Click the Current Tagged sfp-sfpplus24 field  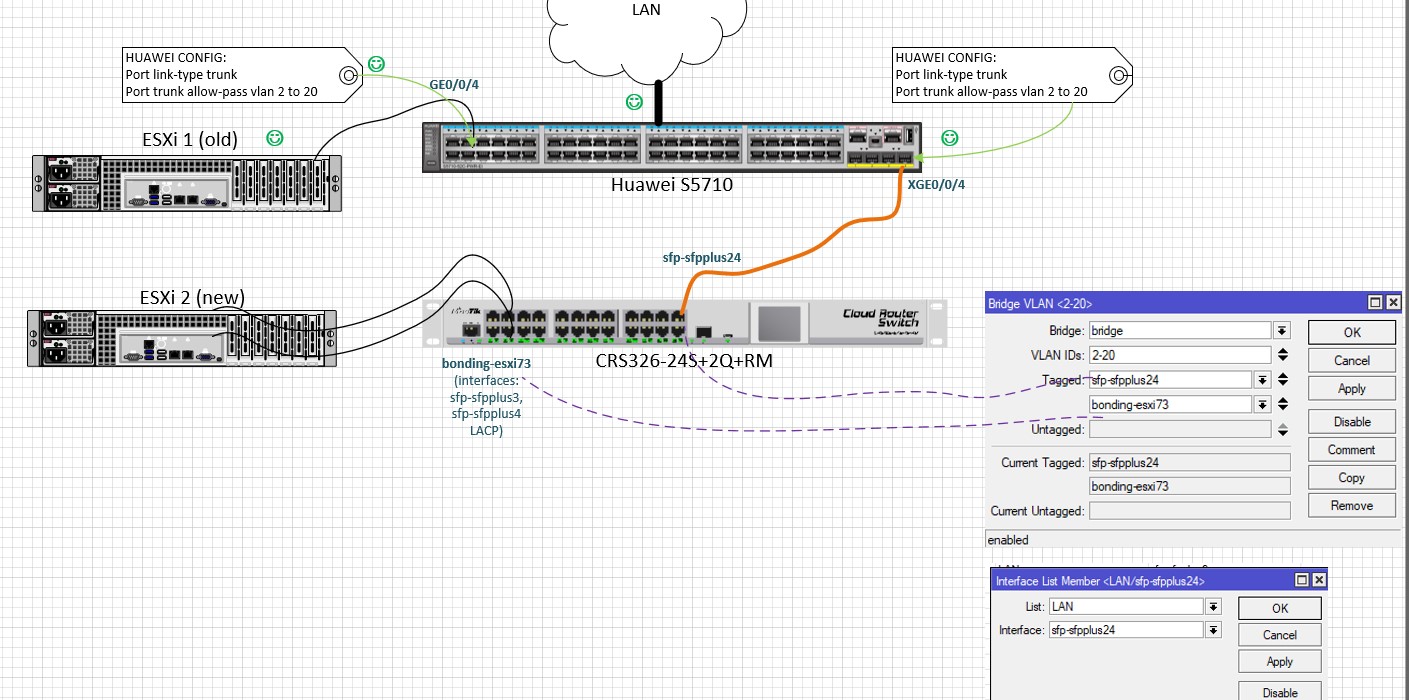(1189, 463)
